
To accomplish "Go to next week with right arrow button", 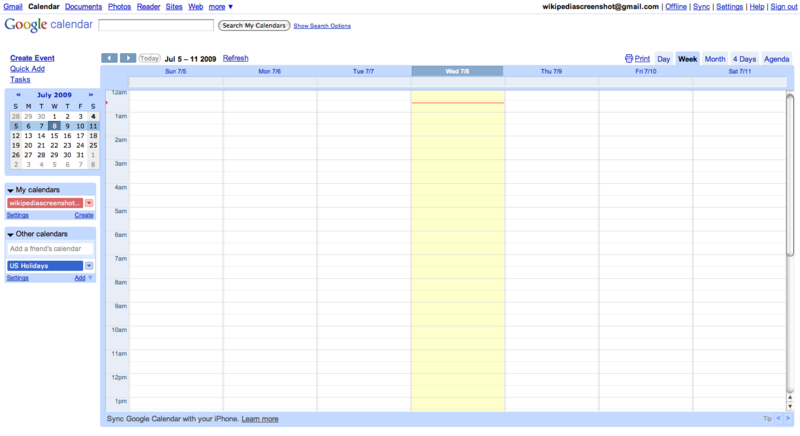I will coord(128,58).
